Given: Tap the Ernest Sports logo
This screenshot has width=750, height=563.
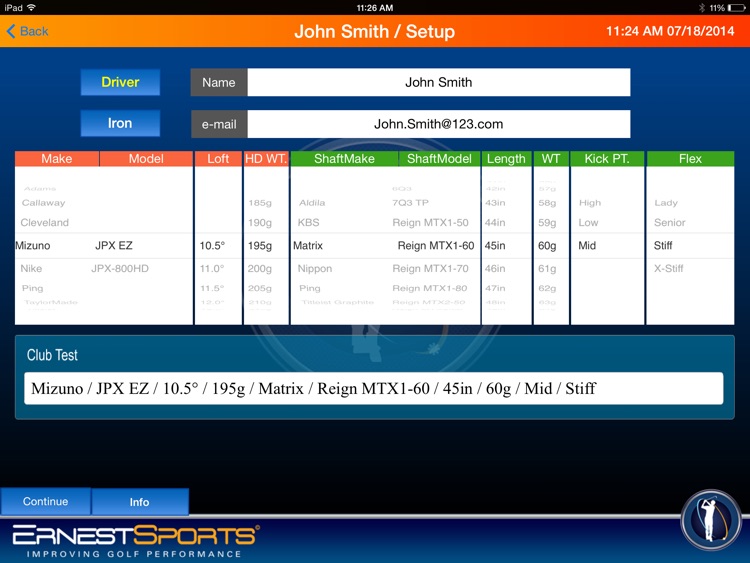Looking at the screenshot, I should coord(136,541).
